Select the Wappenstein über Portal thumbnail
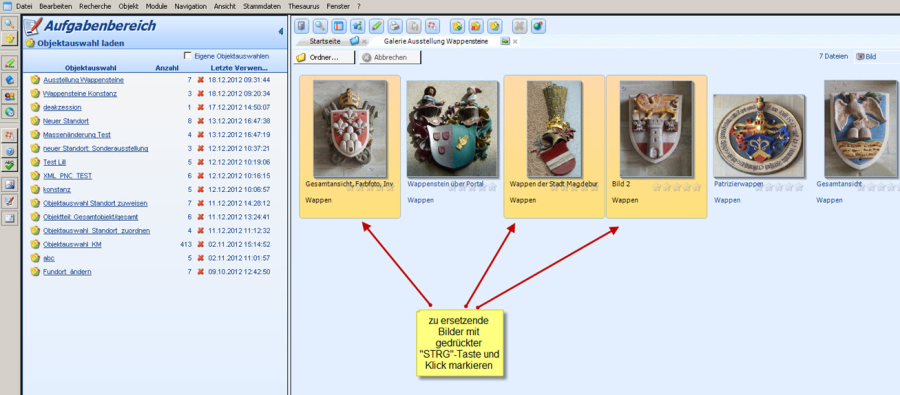The width and height of the screenshot is (900, 395). point(452,128)
